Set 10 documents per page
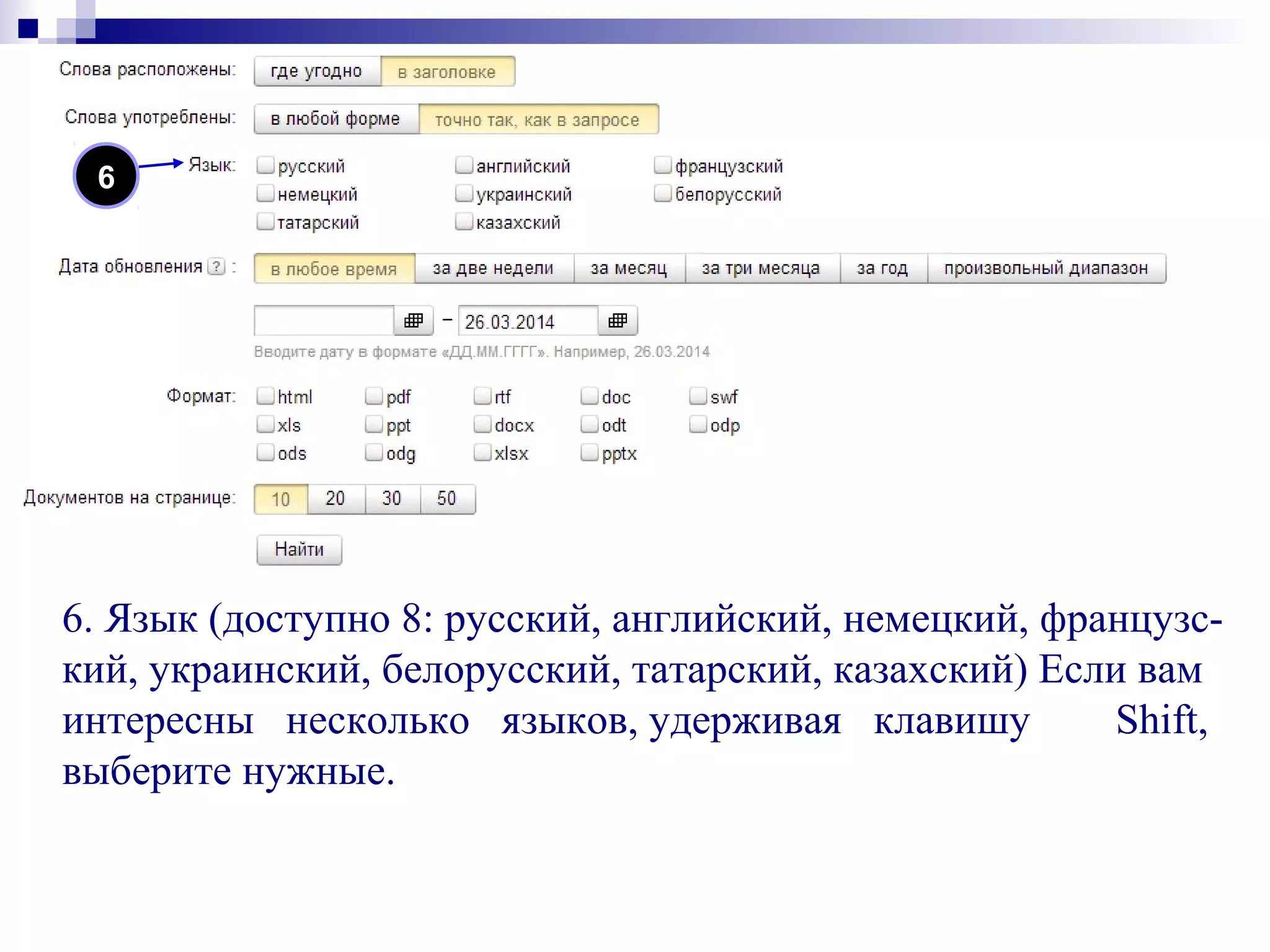The image size is (1270, 952). click(x=281, y=499)
